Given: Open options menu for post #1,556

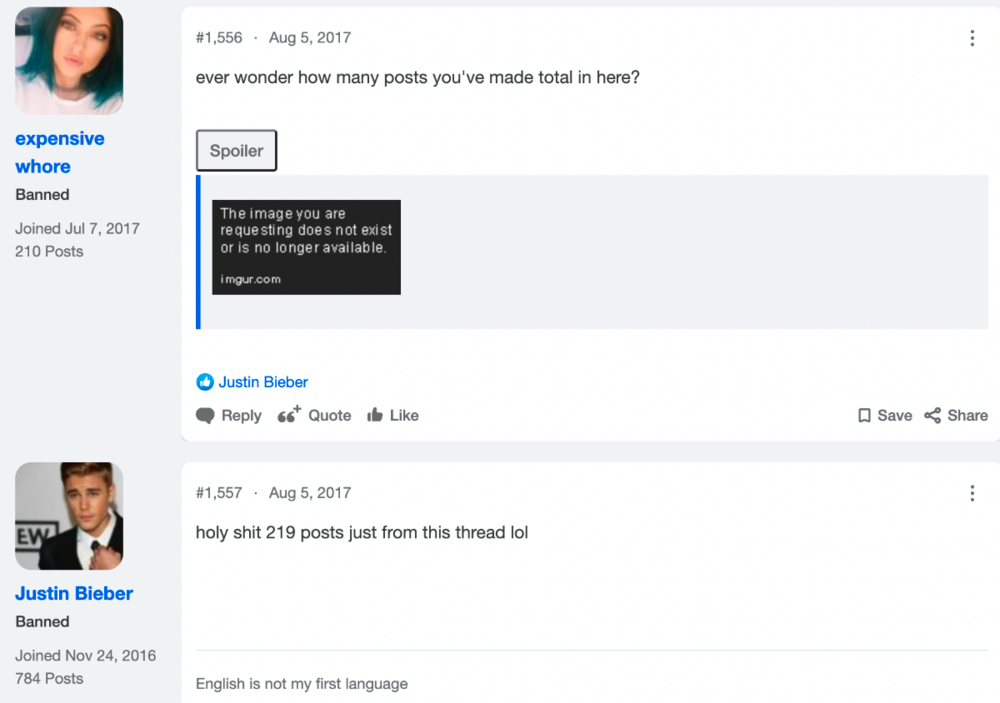Looking at the screenshot, I should click(972, 38).
